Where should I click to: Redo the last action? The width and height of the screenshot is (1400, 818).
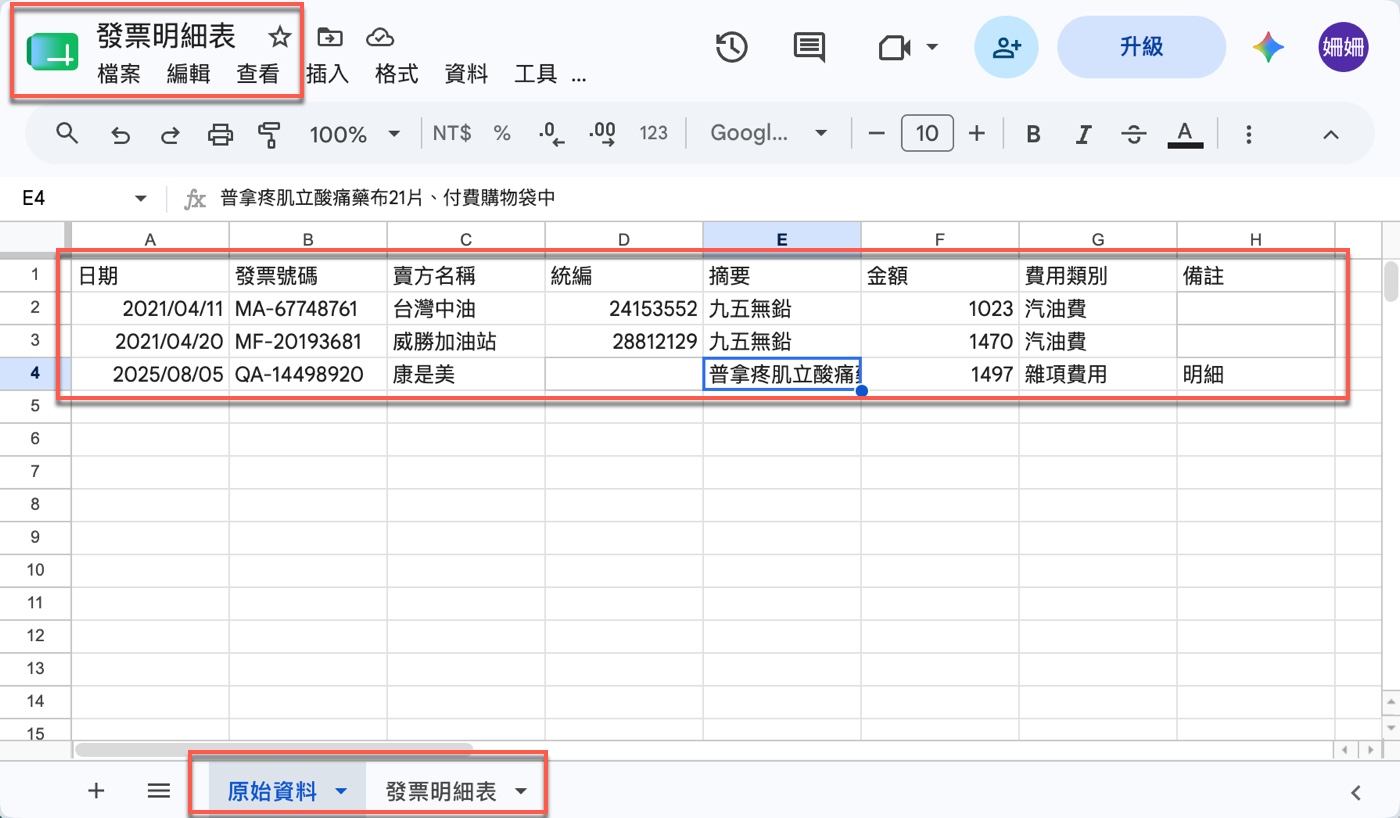point(170,134)
